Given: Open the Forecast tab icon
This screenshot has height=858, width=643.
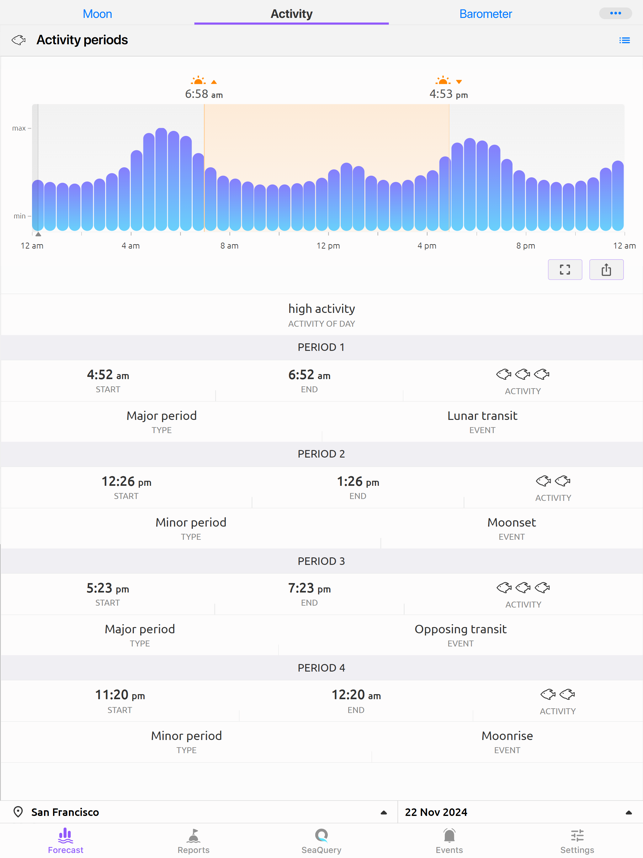Looking at the screenshot, I should [x=65, y=840].
